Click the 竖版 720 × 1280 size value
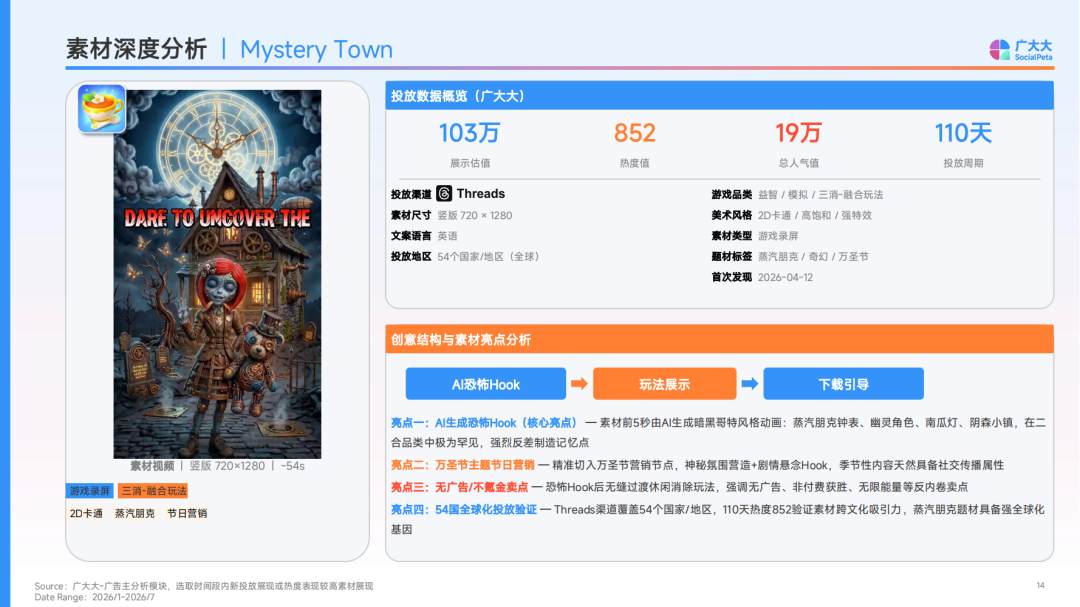 pos(475,215)
